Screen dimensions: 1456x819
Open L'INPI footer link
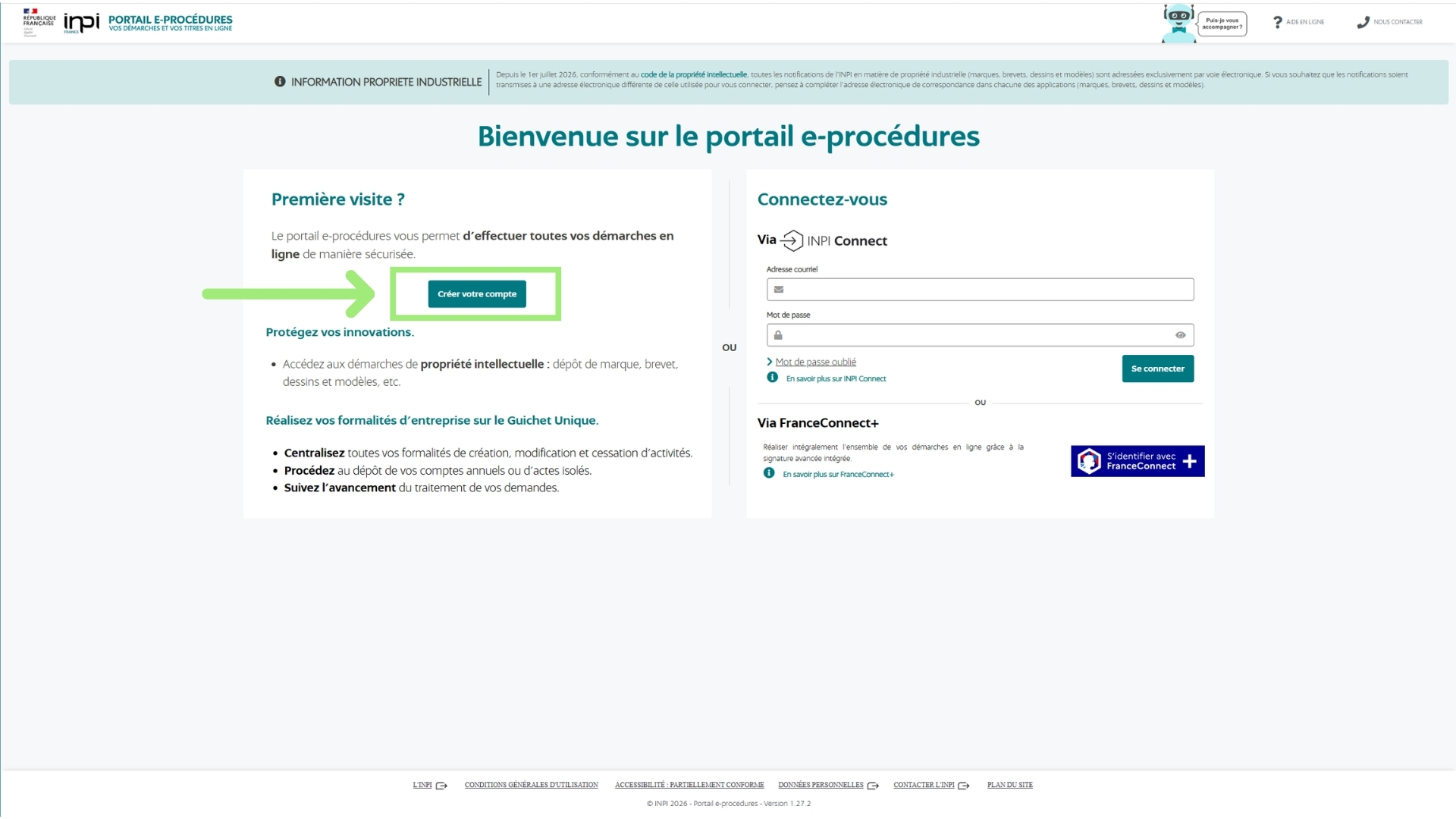click(422, 785)
